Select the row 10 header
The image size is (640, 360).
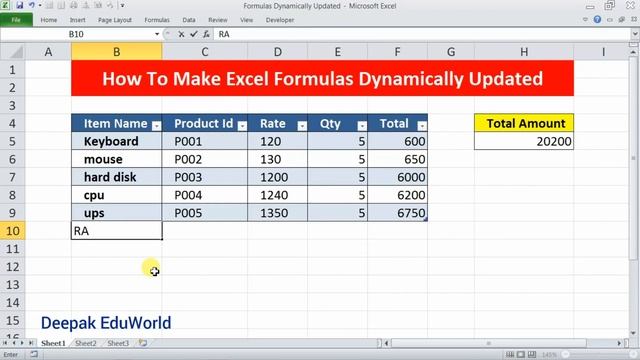coord(13,231)
